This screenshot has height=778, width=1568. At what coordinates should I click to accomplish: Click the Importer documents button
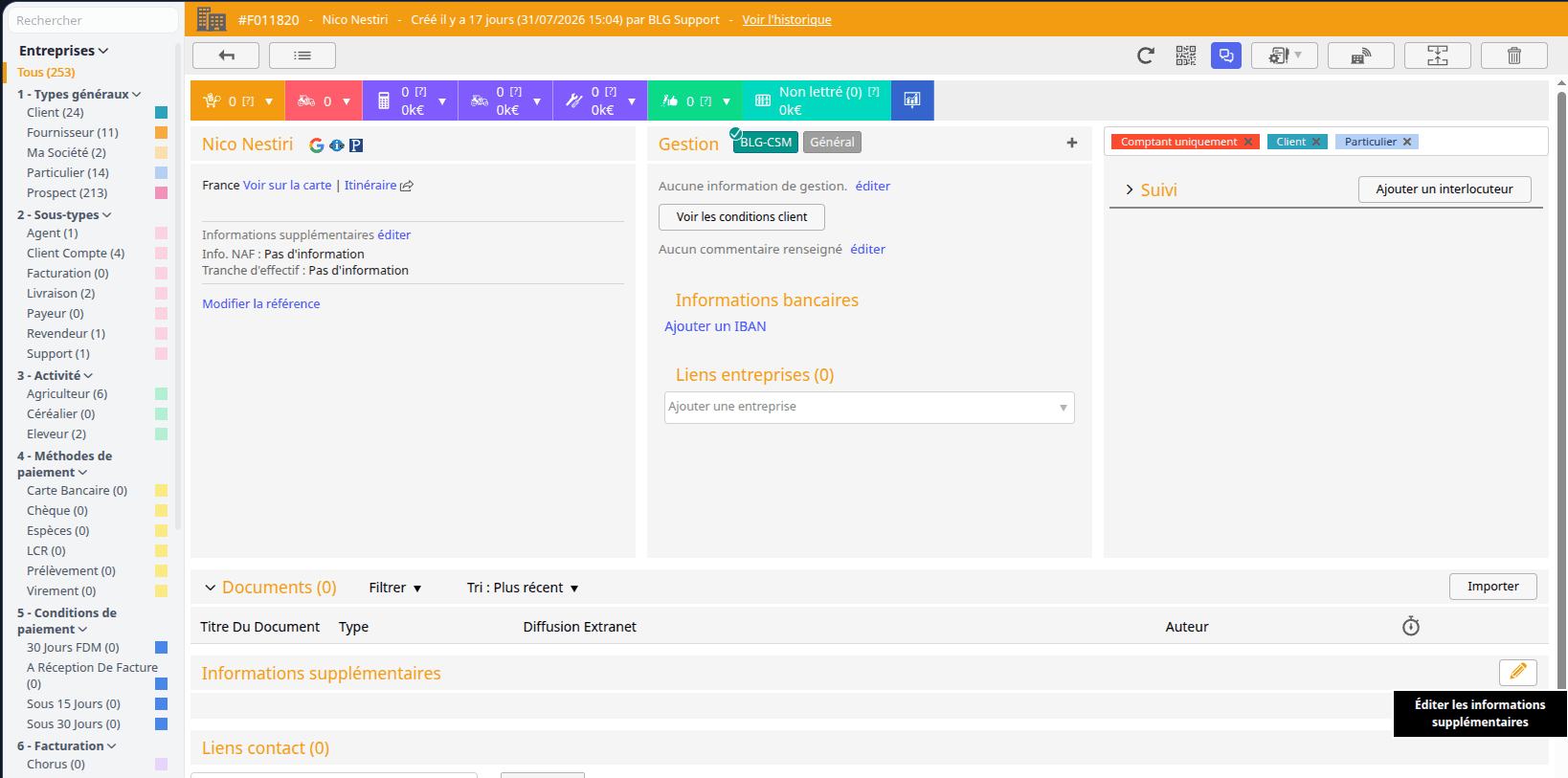click(1493, 586)
